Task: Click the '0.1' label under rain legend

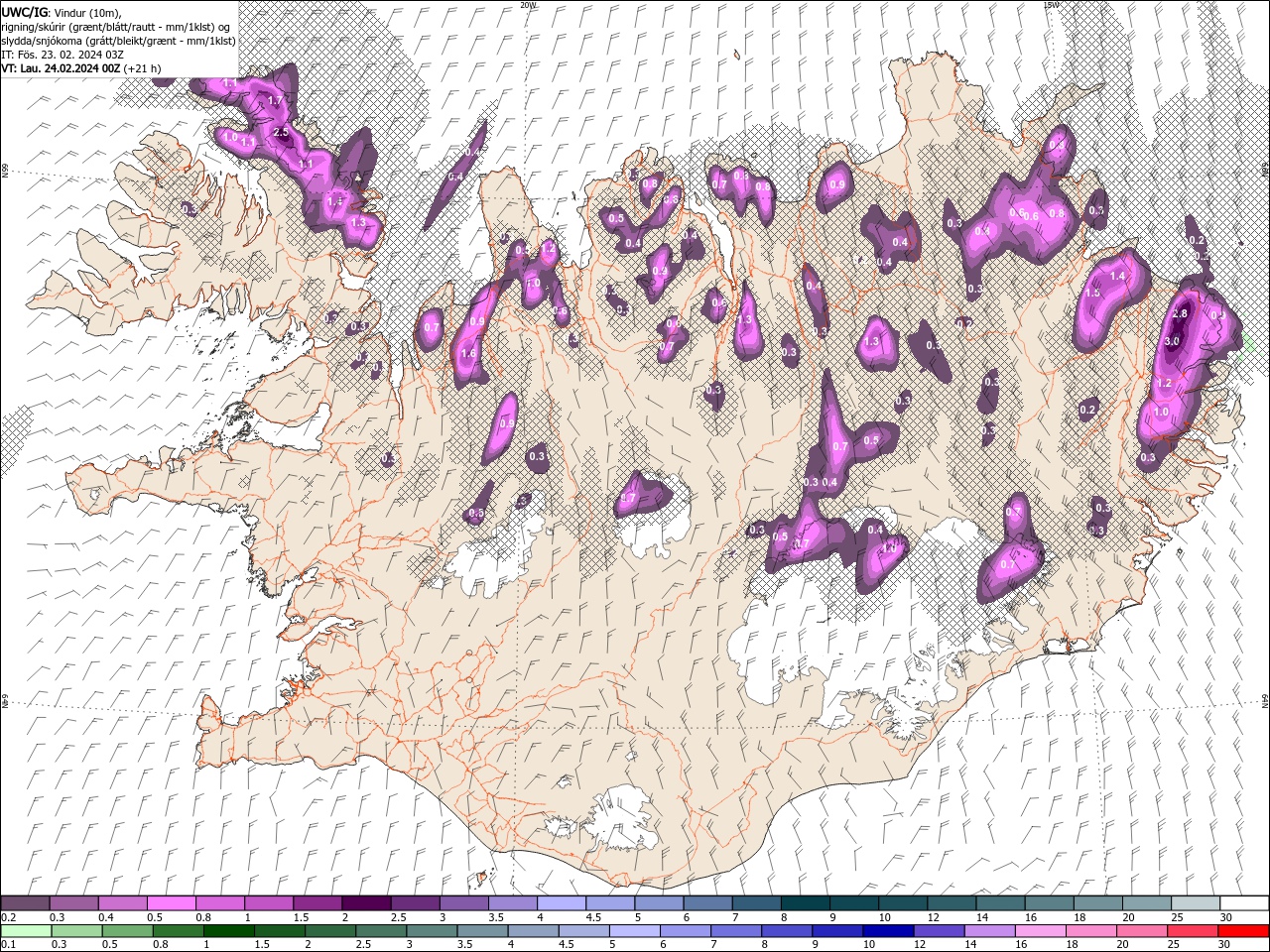Action: point(9,944)
